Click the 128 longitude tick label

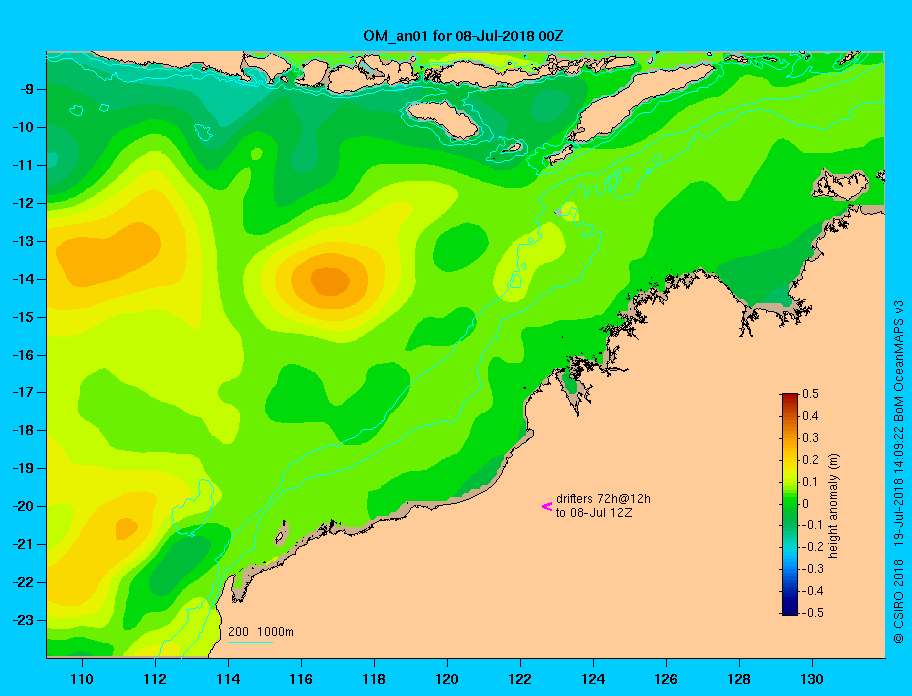pos(739,679)
